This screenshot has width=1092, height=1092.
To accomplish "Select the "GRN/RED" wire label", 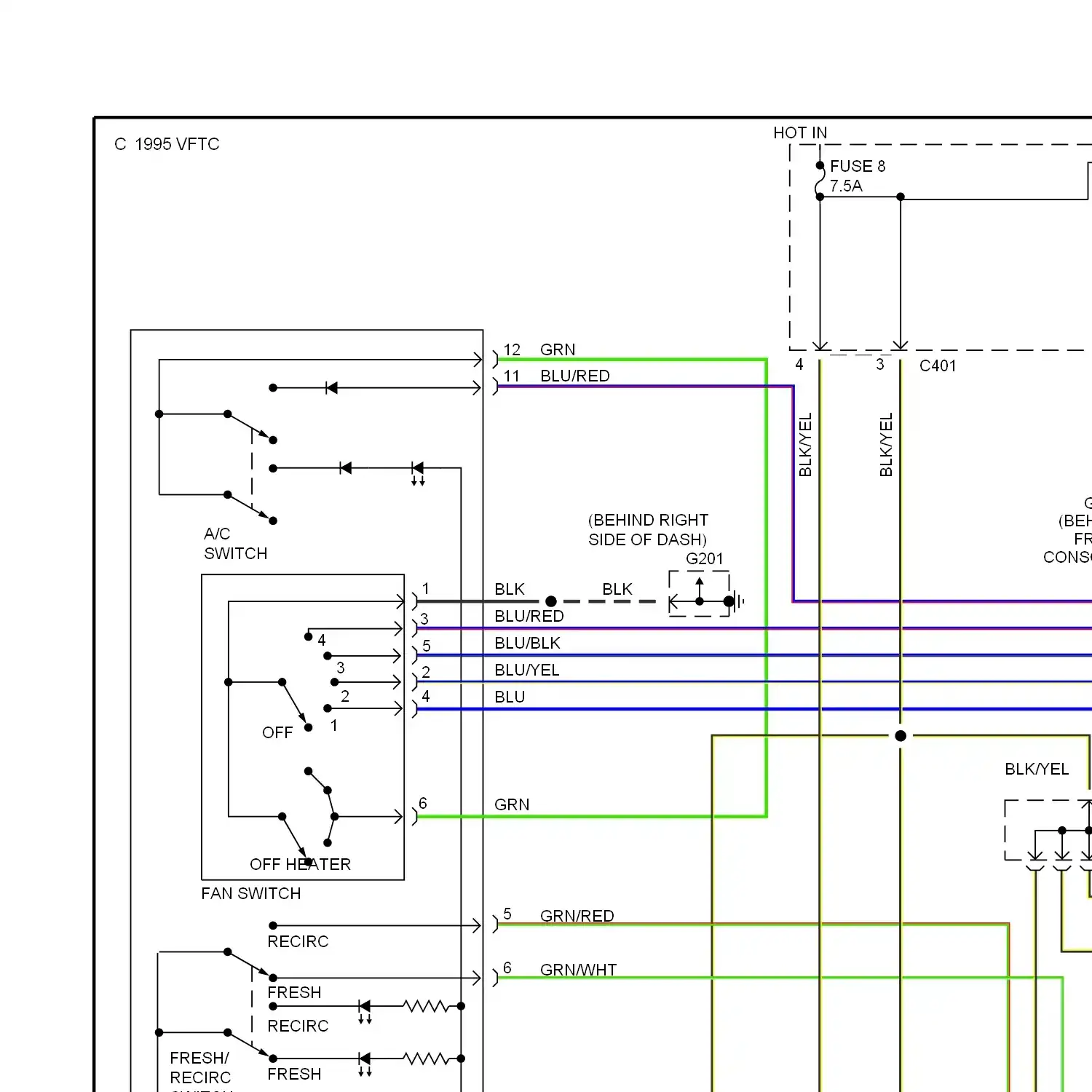I will pyautogui.click(x=577, y=916).
